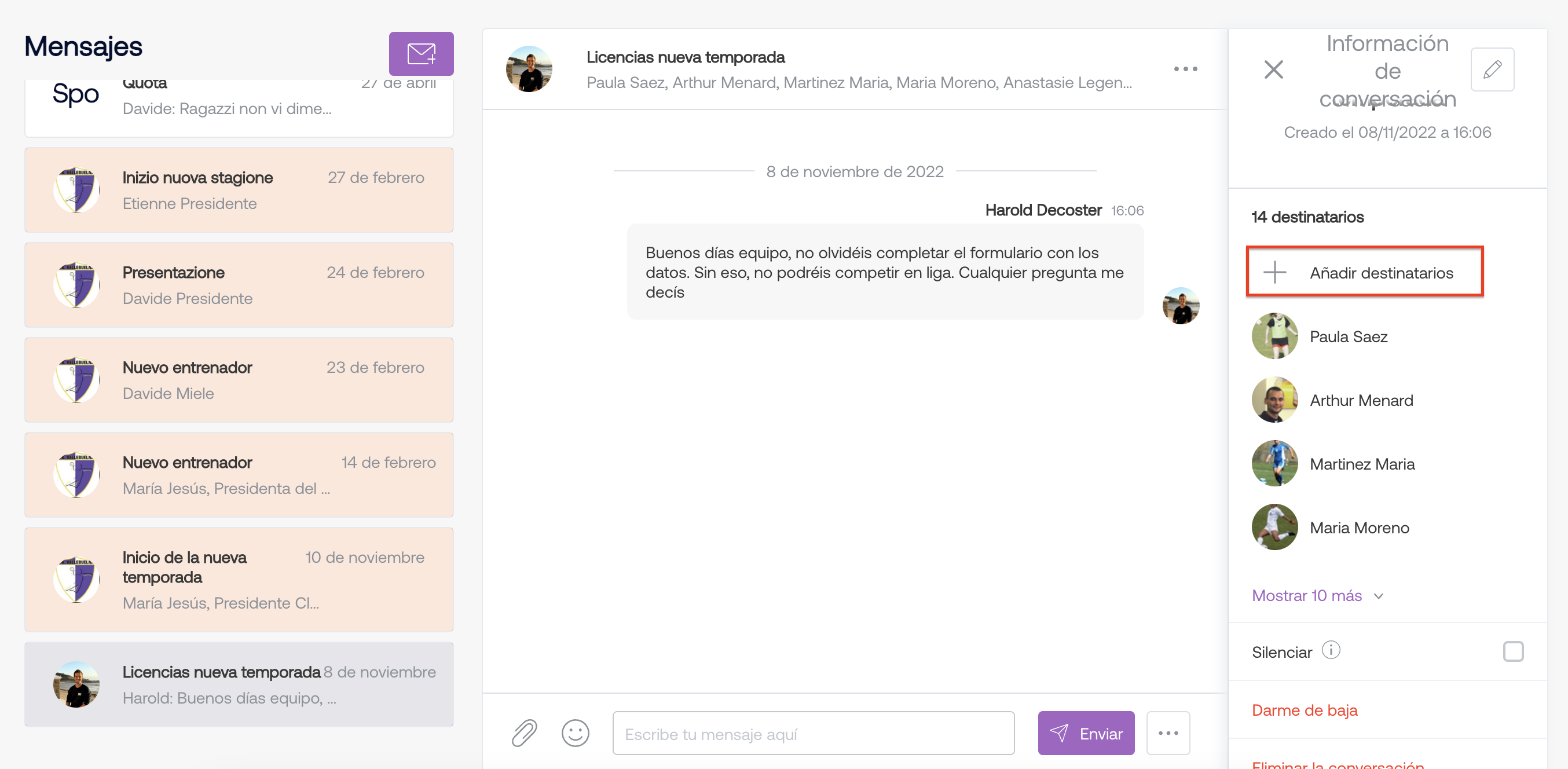Viewport: 1568px width, 769px height.
Task: Expand Mostrar 10 más recipients list
Action: click(1306, 595)
